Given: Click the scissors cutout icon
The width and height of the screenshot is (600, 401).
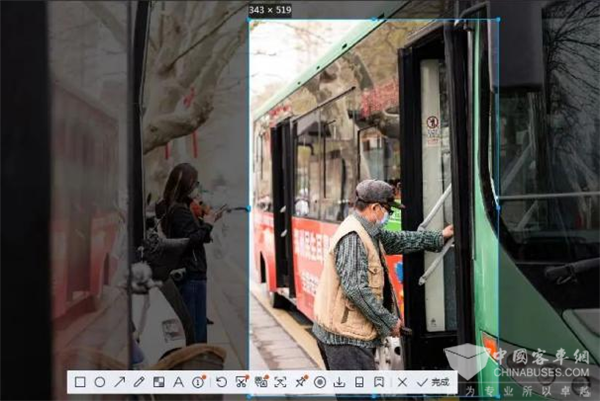Looking at the screenshot, I should 241,382.
